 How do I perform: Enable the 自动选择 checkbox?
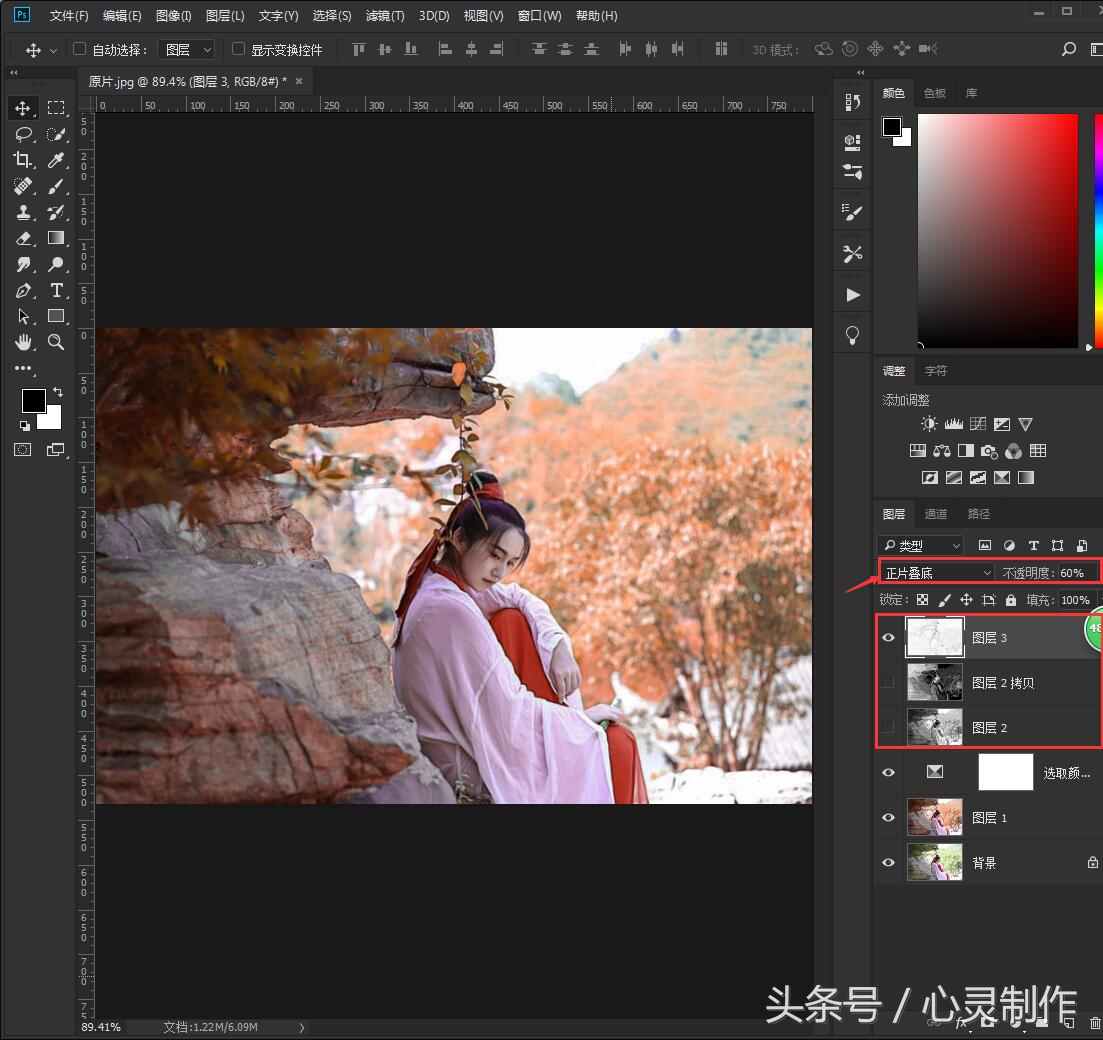point(78,48)
